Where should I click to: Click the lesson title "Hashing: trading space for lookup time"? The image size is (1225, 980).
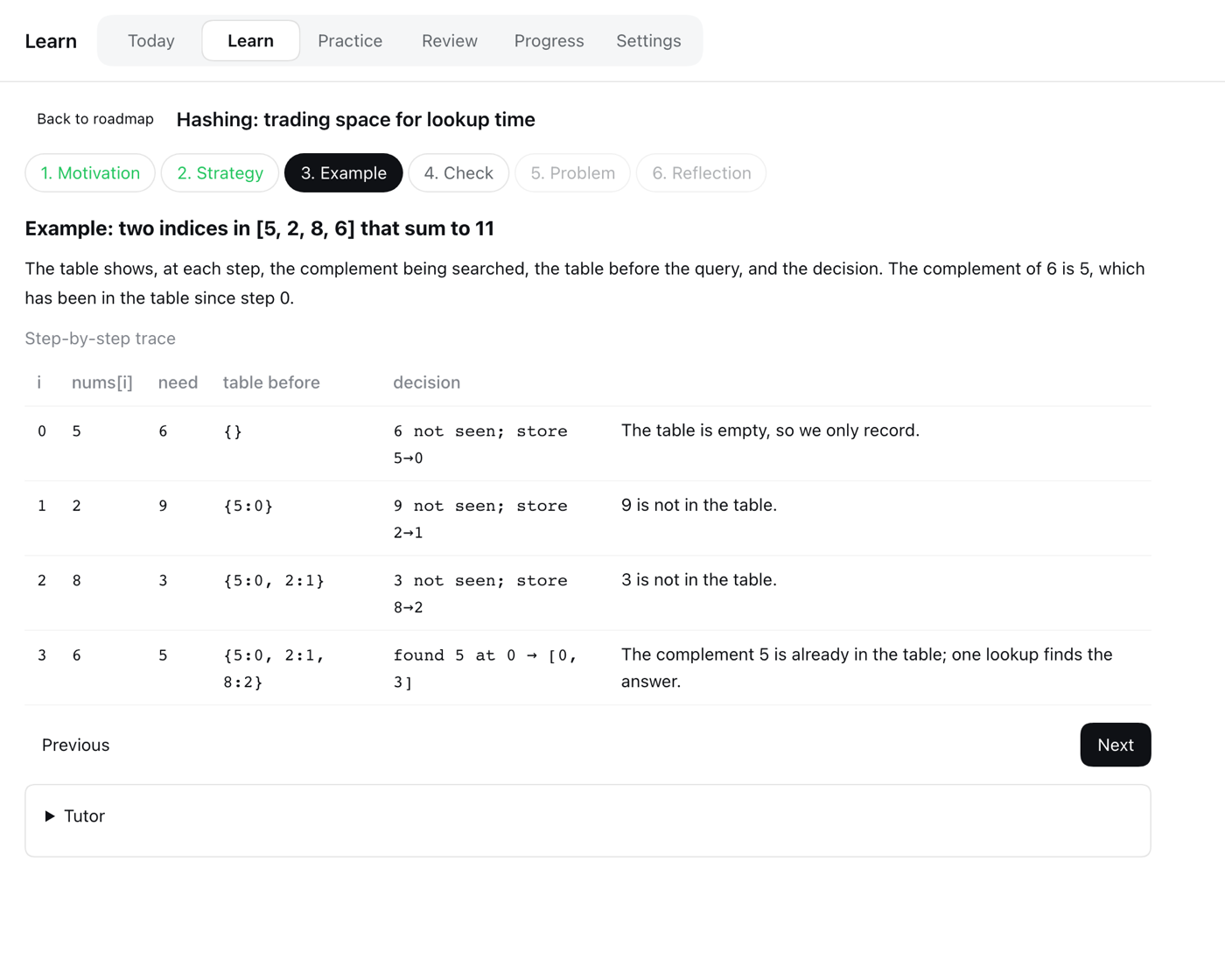pos(355,120)
